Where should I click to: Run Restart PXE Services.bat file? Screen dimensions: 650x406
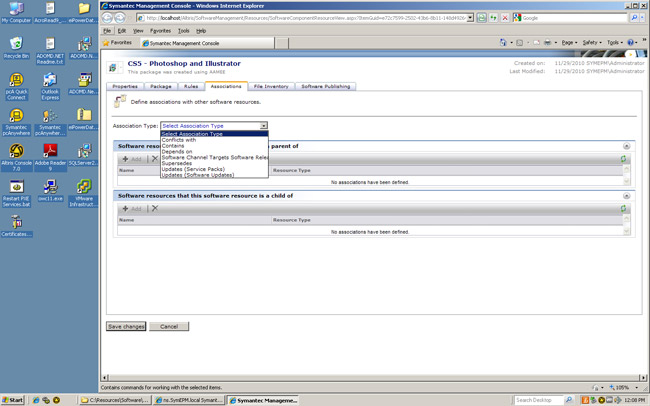(16, 193)
